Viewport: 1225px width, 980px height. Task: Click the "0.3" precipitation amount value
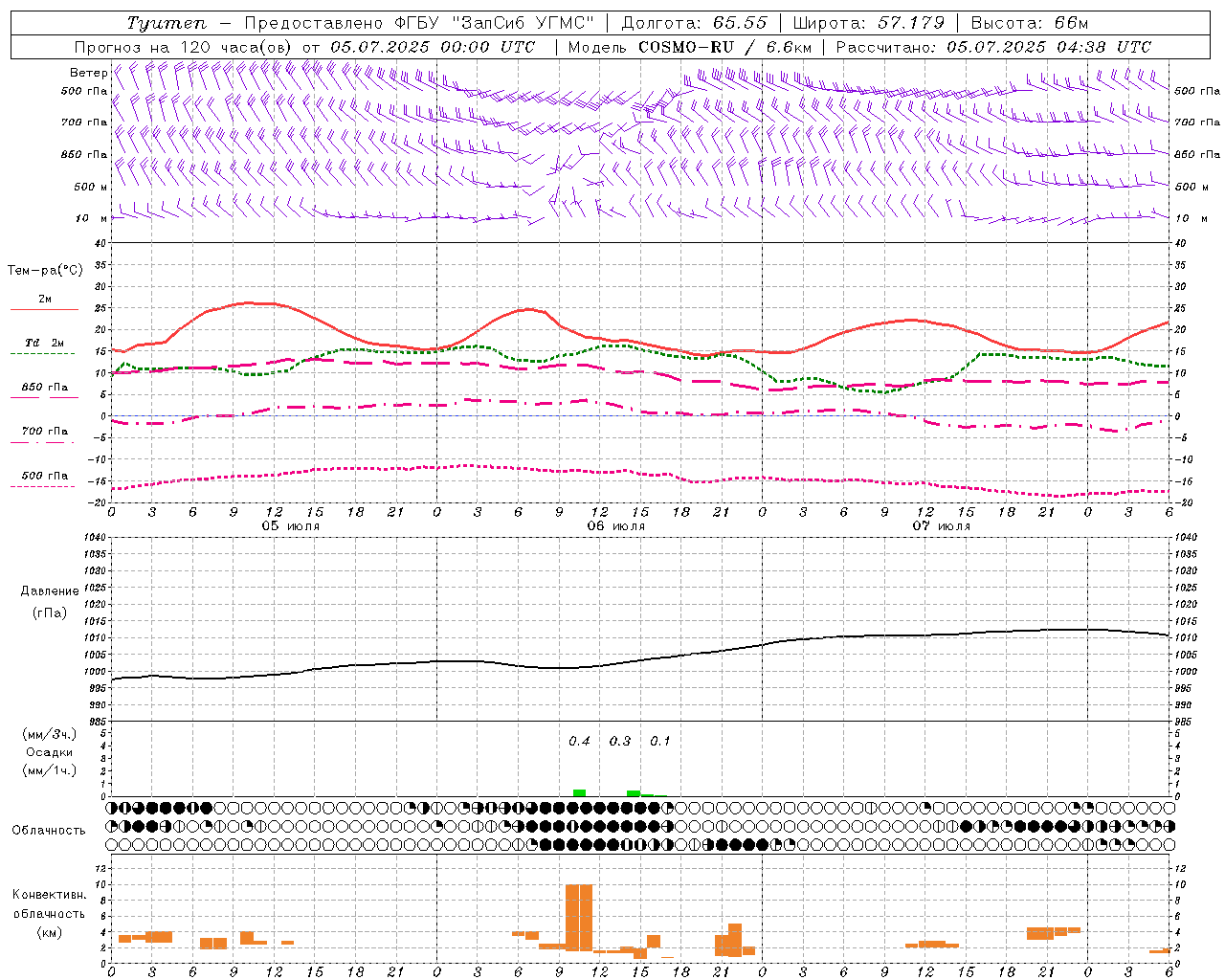click(x=620, y=741)
